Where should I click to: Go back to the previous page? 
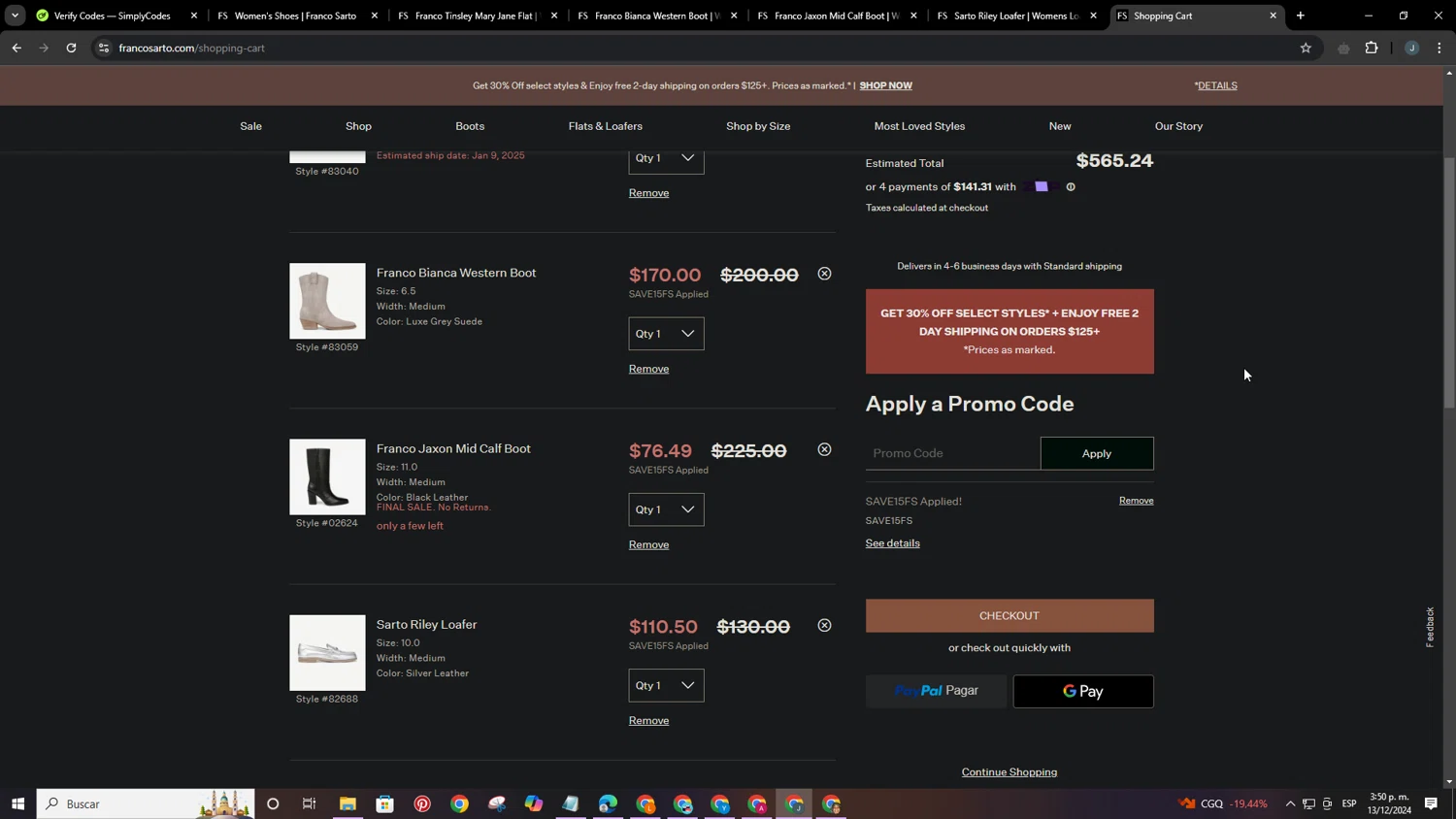click(17, 48)
